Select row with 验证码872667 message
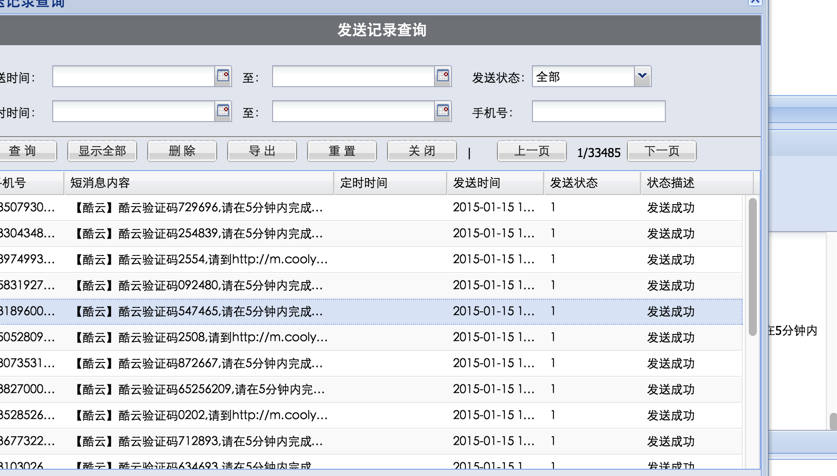Screen dimensions: 837x476 pyautogui.click(x=371, y=363)
